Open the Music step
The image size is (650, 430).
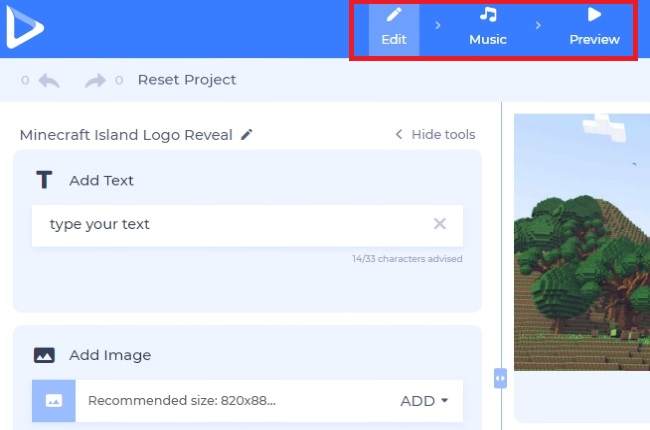pos(488,28)
